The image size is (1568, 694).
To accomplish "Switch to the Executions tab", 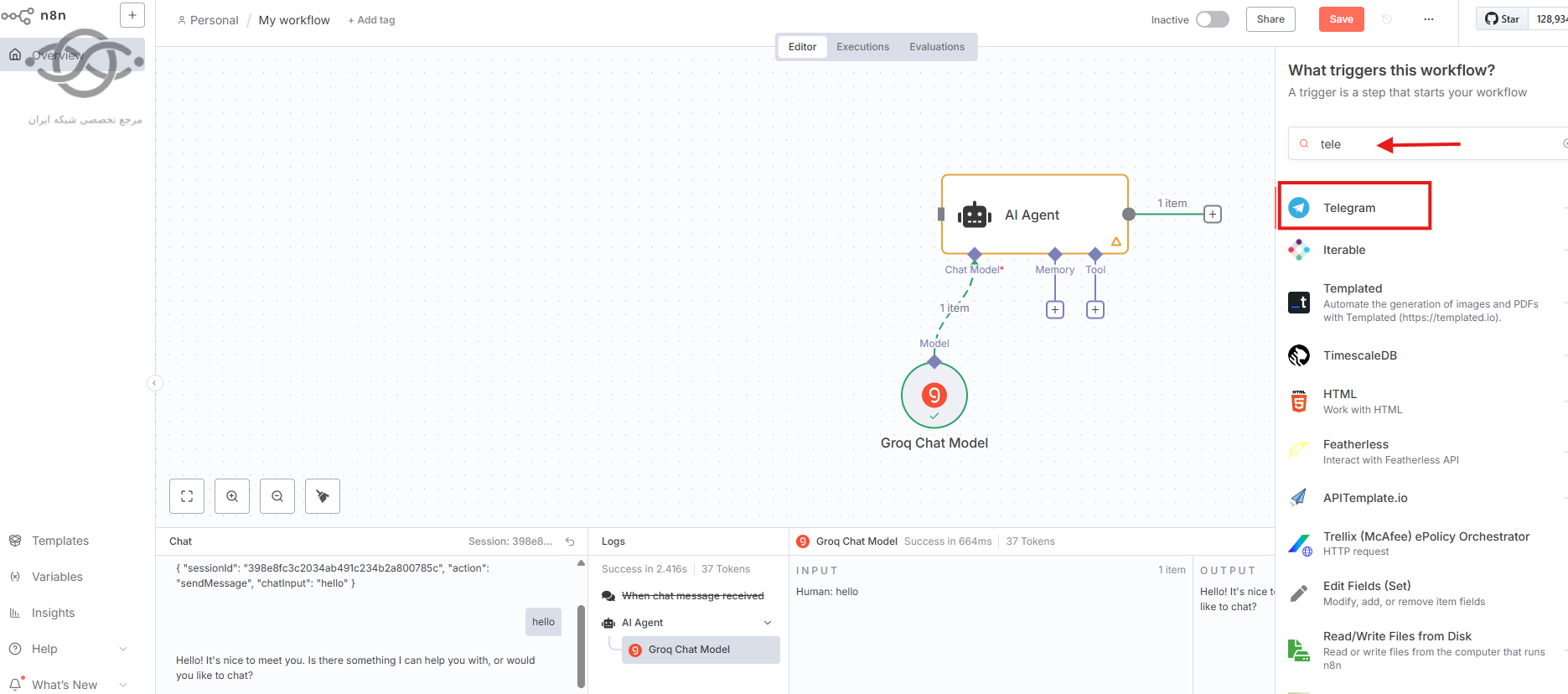I will click(862, 47).
